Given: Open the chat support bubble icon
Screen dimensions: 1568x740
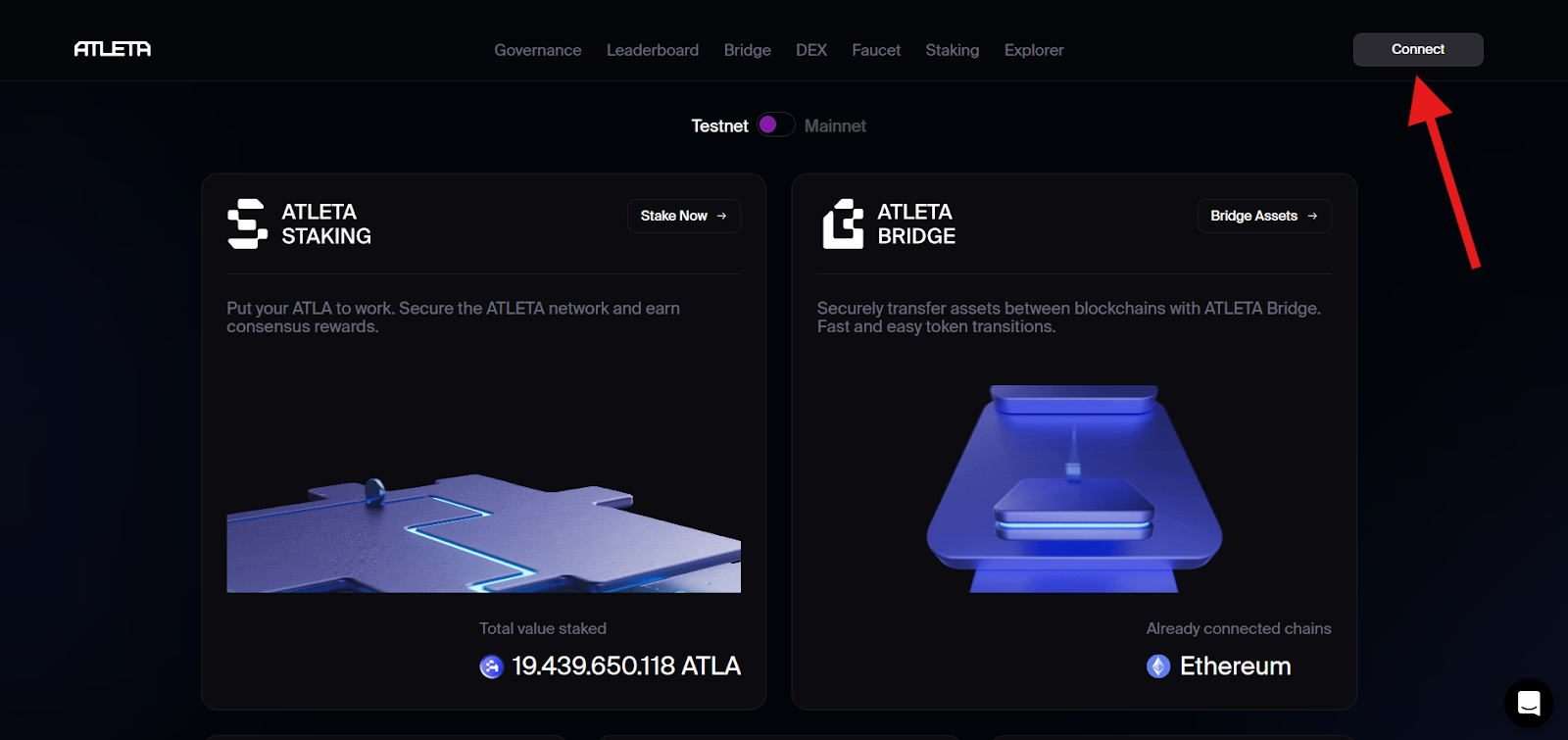Looking at the screenshot, I should [x=1529, y=703].
